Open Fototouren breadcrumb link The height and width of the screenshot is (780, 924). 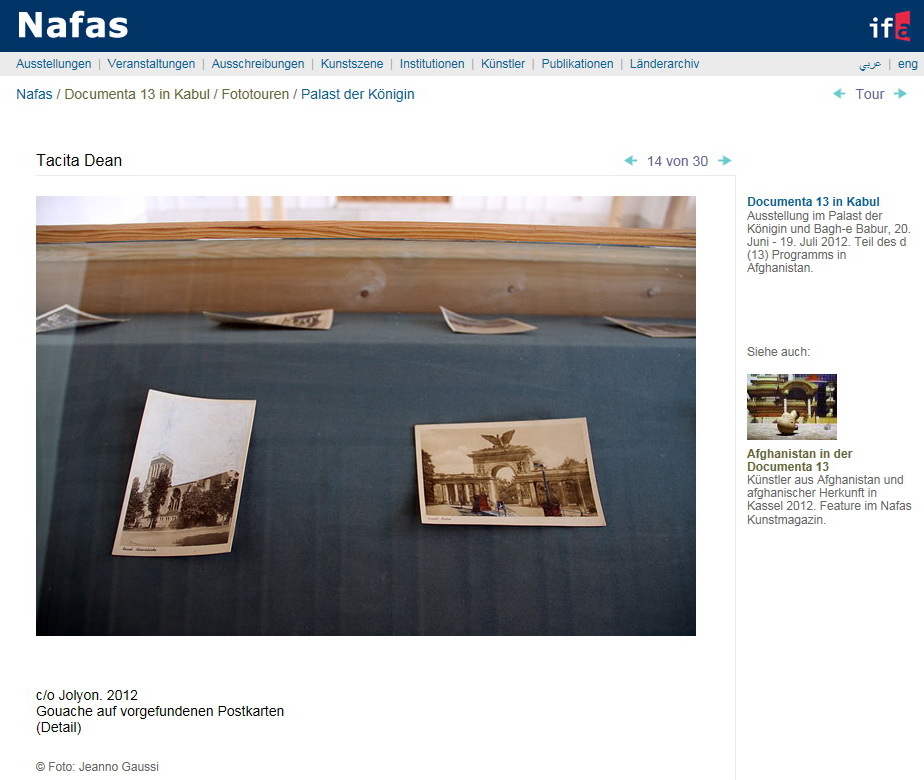pos(255,94)
